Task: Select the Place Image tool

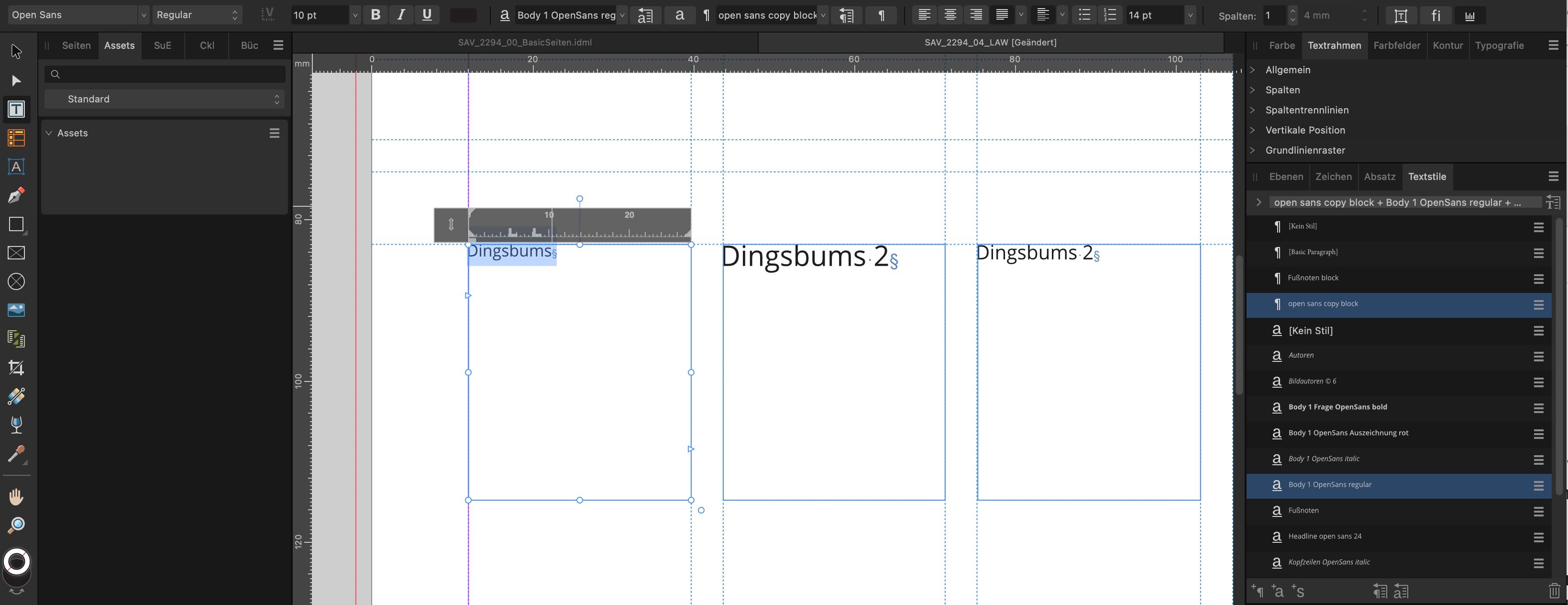Action: point(16,310)
